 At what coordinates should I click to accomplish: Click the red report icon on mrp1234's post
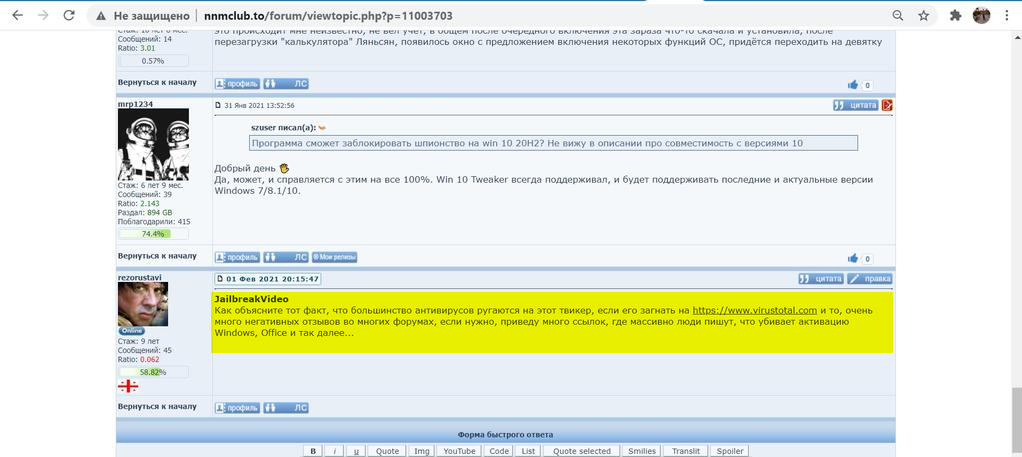886,105
